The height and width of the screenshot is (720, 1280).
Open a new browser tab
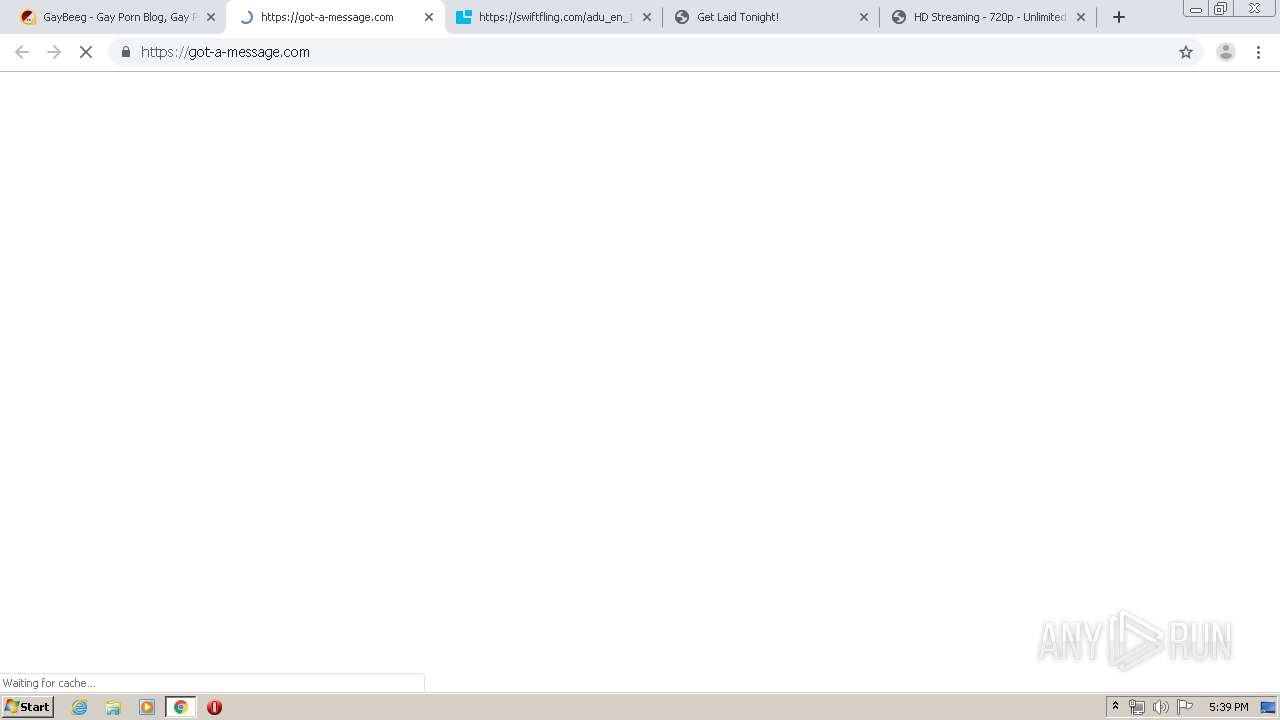tap(1119, 17)
